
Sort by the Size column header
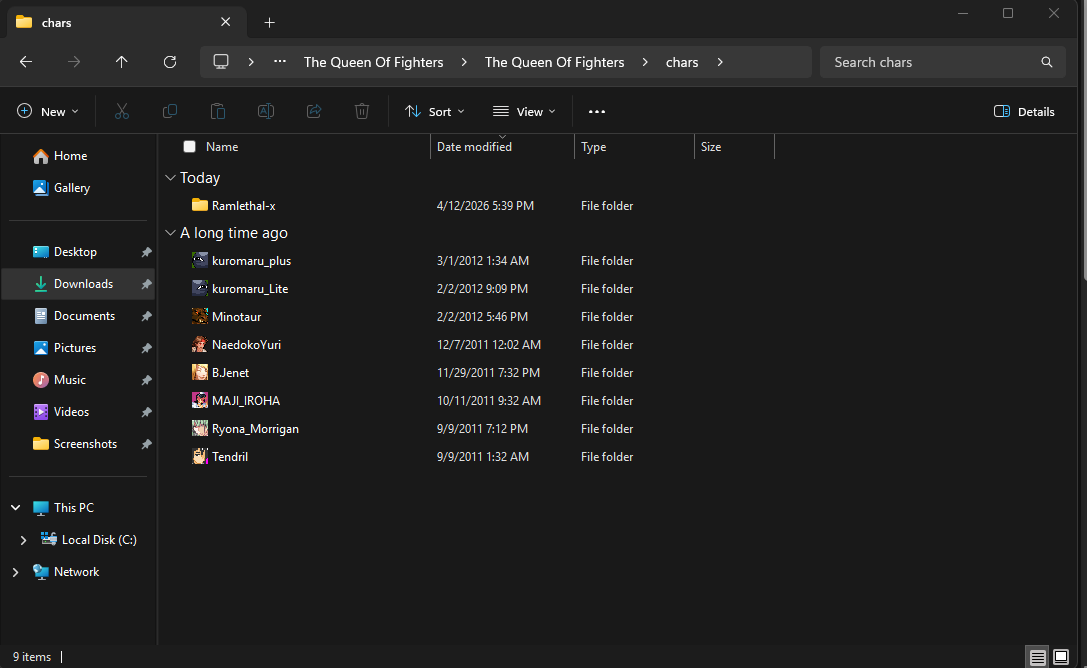click(711, 146)
